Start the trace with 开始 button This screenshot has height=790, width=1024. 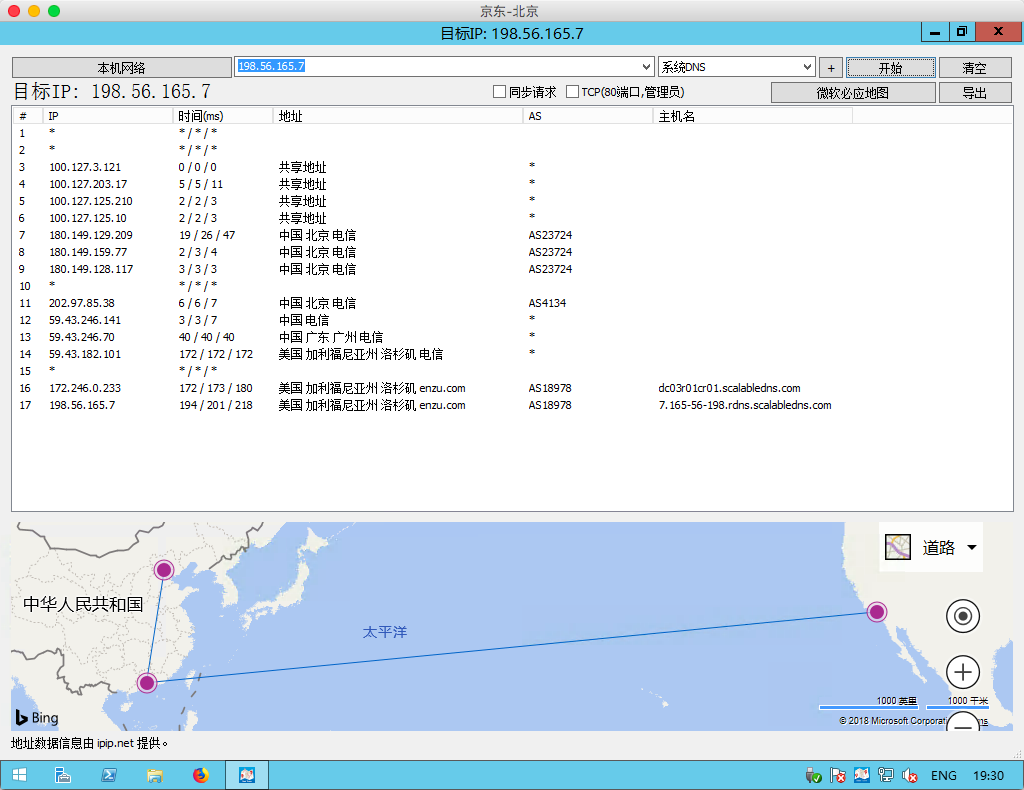click(x=891, y=67)
